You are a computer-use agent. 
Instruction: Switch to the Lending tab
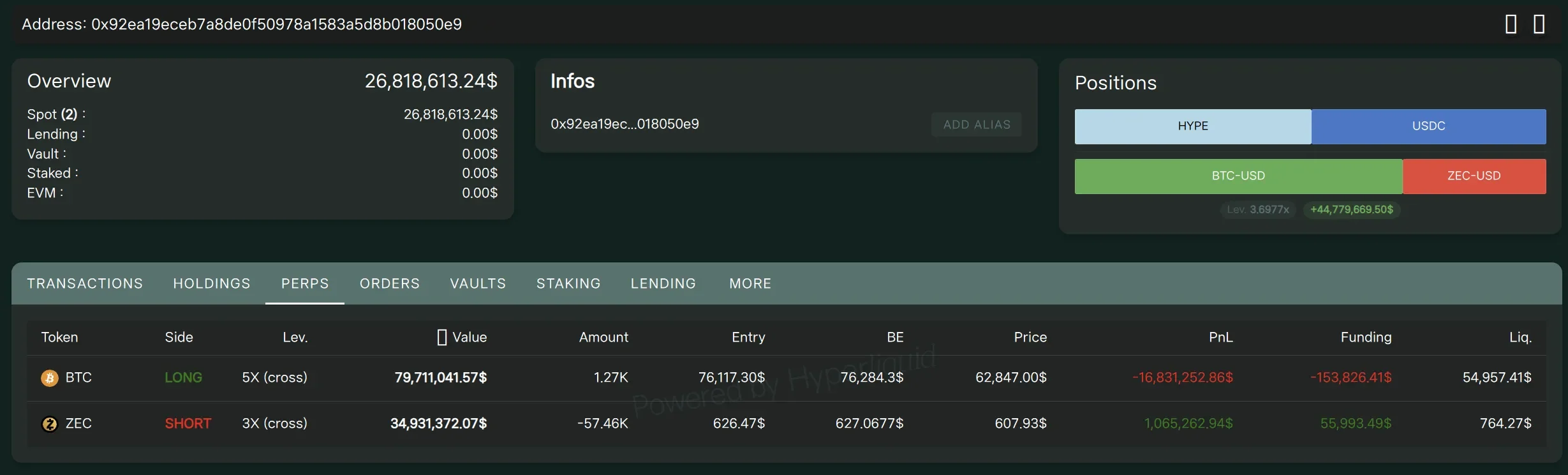663,283
